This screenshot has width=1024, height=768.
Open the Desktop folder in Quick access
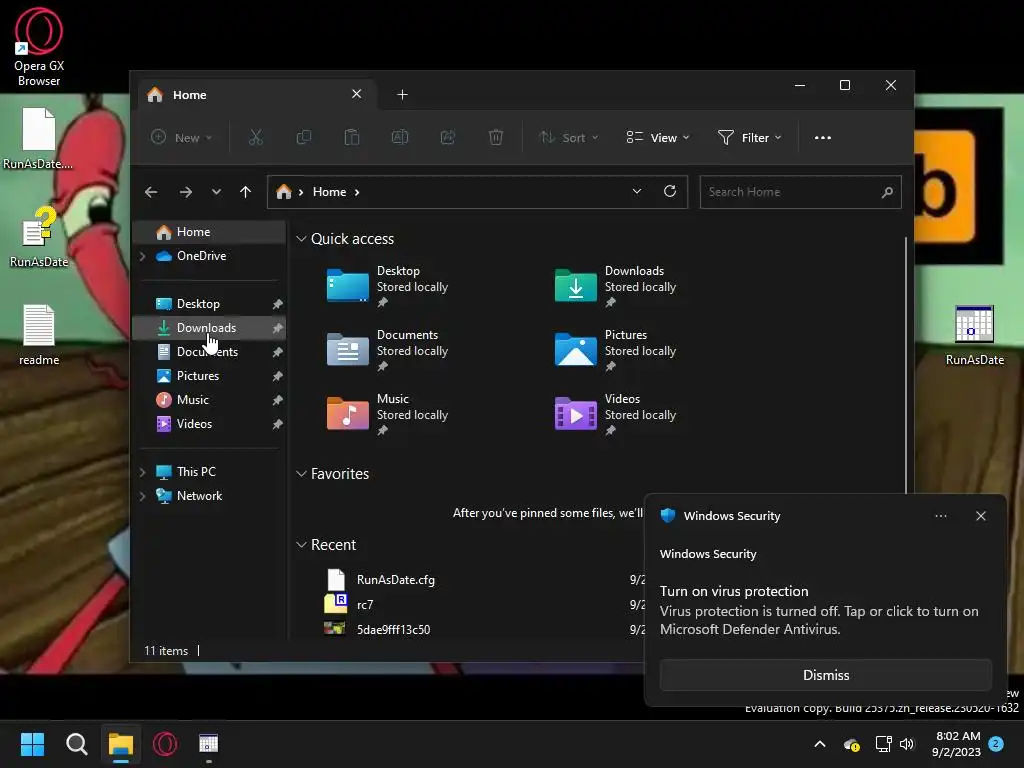pyautogui.click(x=387, y=287)
